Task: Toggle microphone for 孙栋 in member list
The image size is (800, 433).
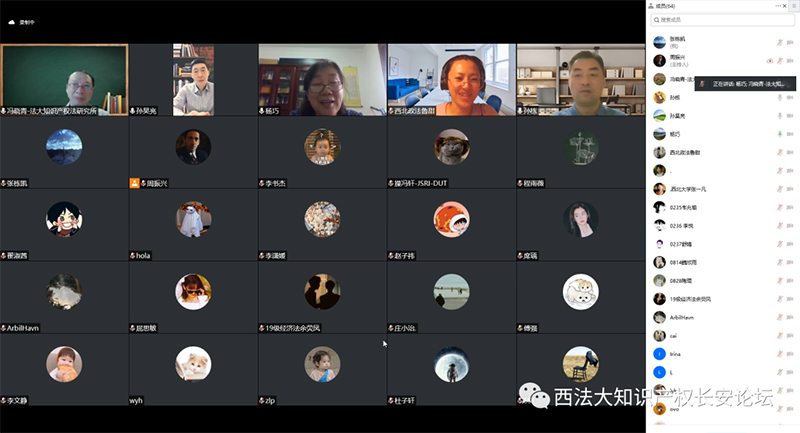Action: click(779, 98)
